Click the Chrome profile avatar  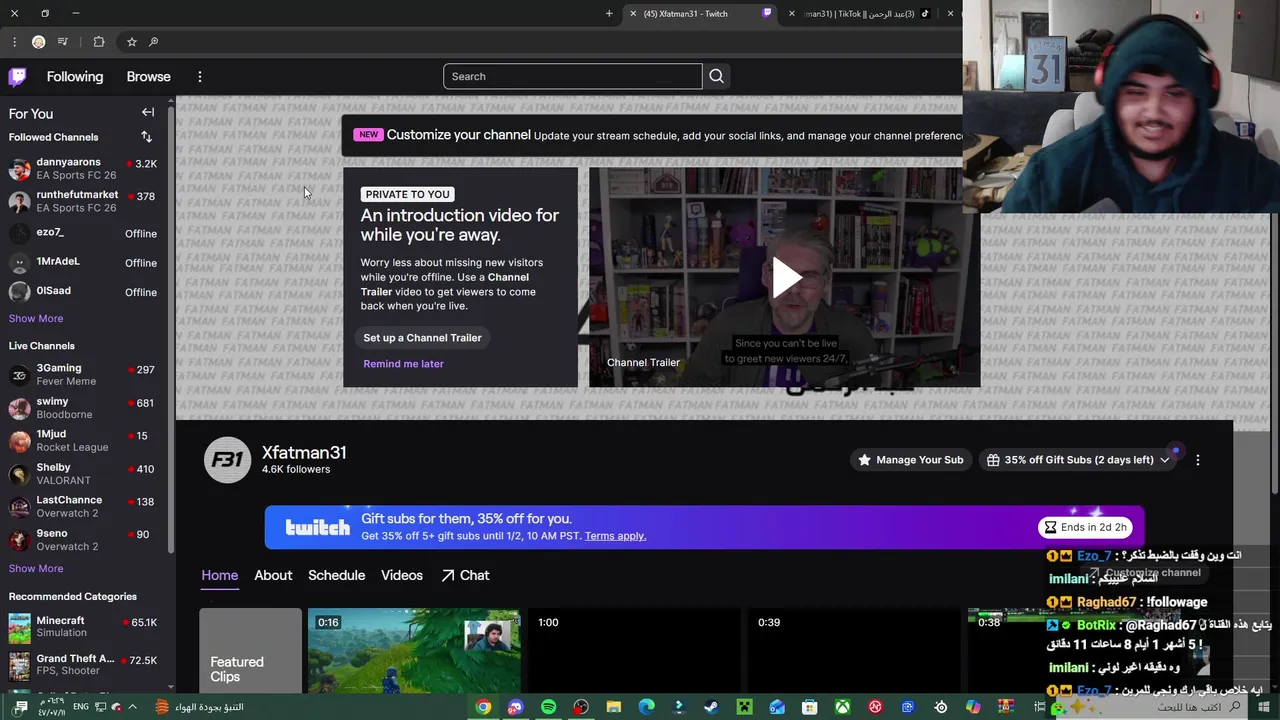38,42
